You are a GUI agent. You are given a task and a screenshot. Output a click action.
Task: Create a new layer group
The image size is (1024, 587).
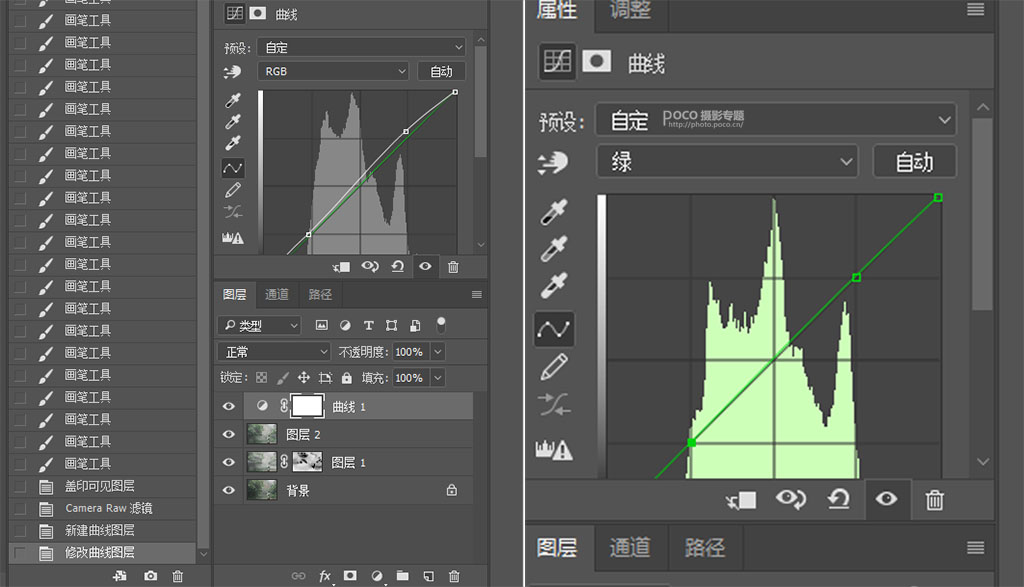tap(402, 576)
